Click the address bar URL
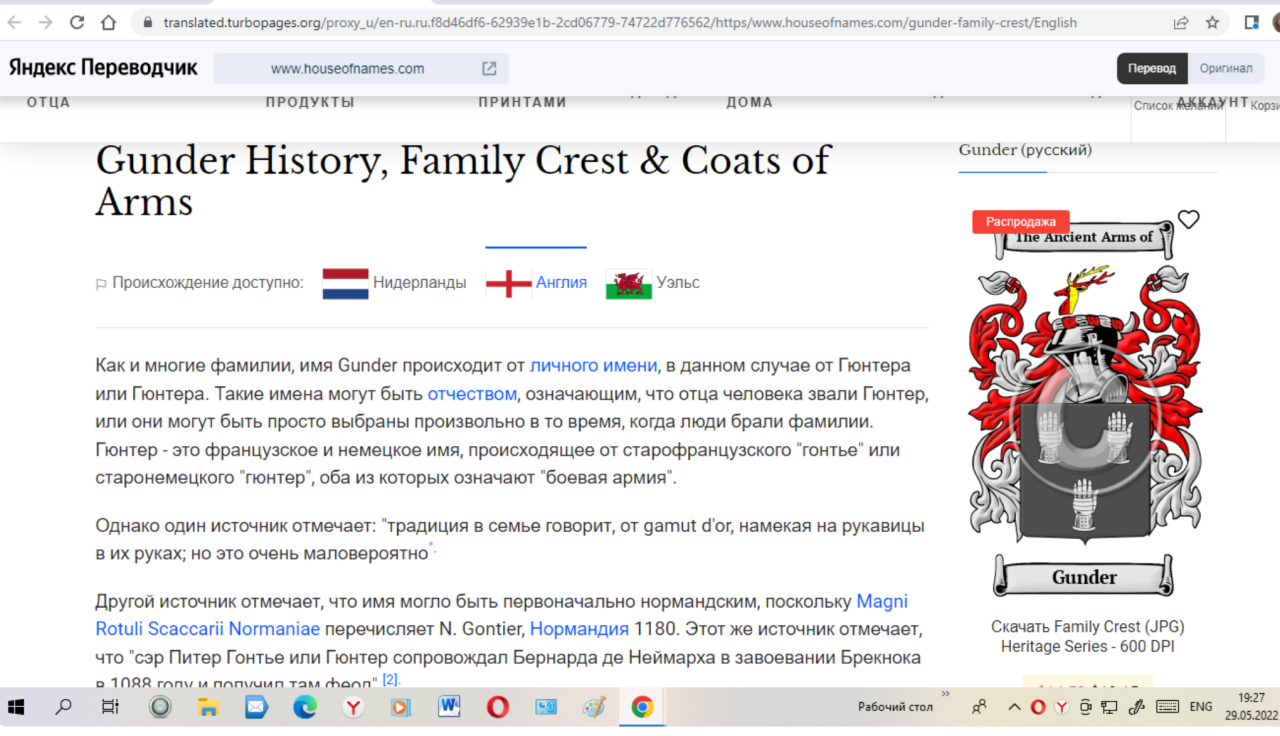Viewport: 1280px width, 736px height. (x=620, y=22)
